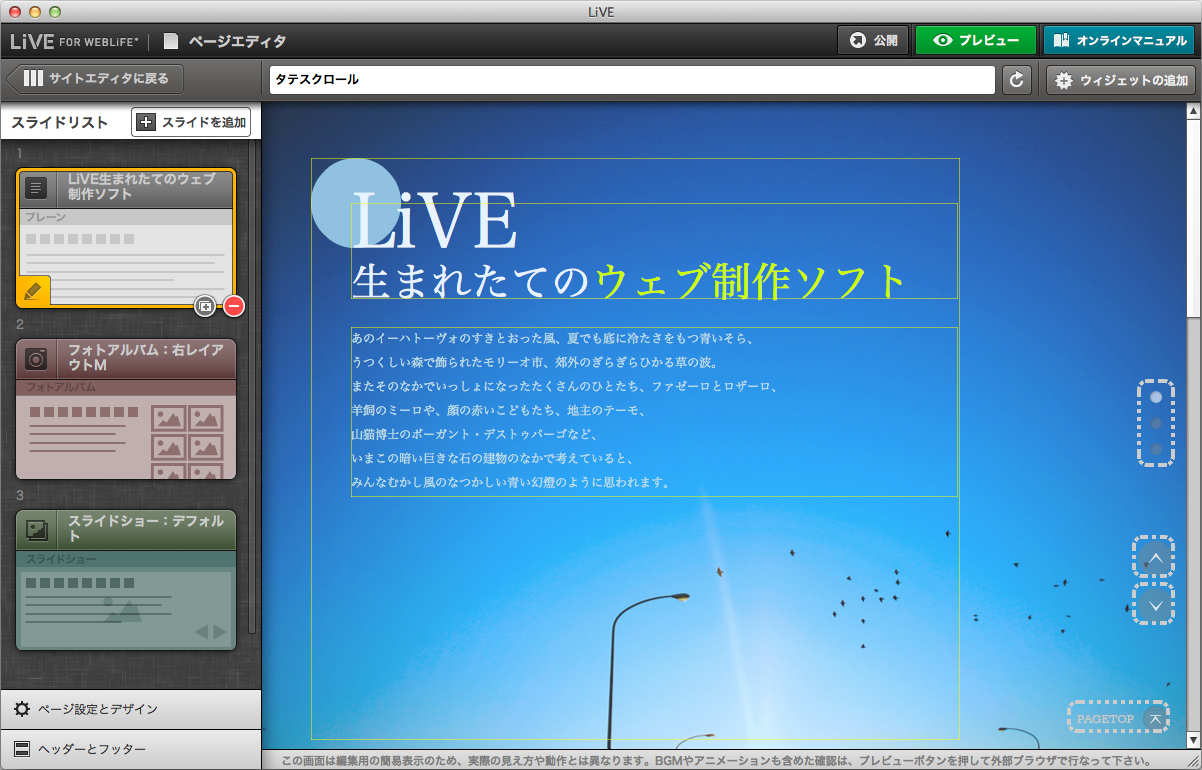
Task: Click the camera icon on the photo album slide
Action: pyautogui.click(x=37, y=359)
